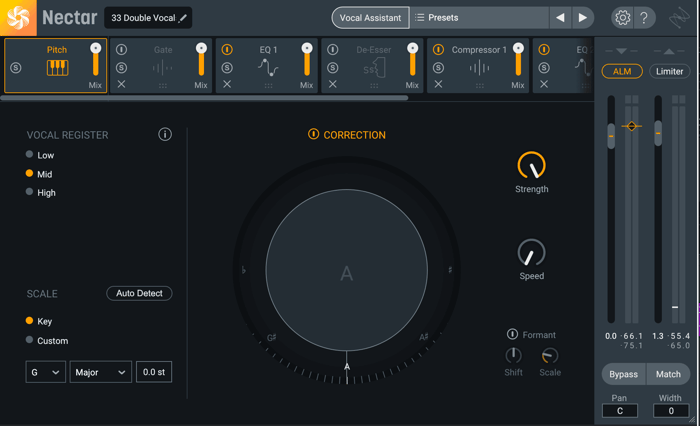
Task: Click the Gate module Mix slider
Action: point(201,59)
